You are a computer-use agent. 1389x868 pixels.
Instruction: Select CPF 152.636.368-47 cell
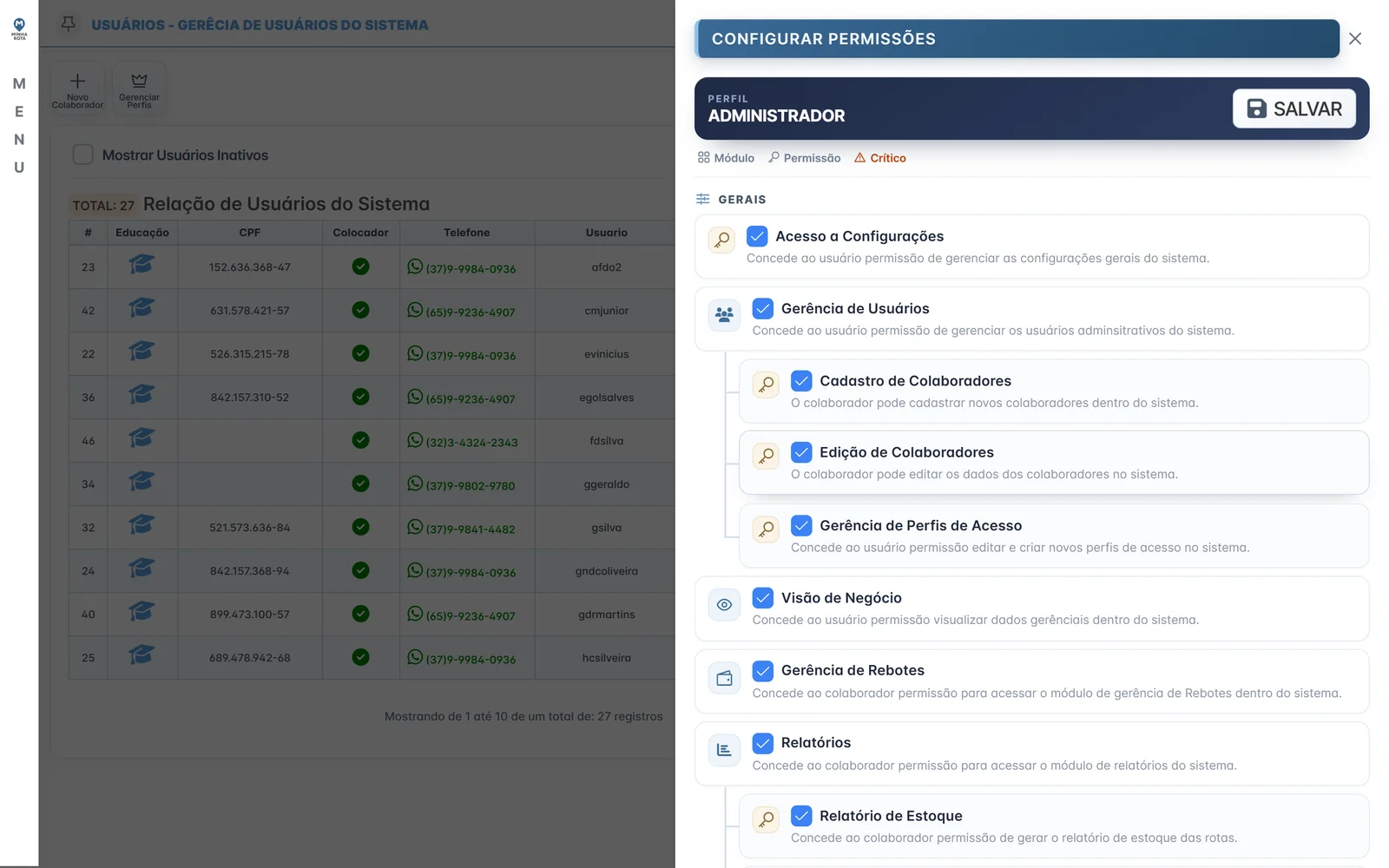pos(250,267)
